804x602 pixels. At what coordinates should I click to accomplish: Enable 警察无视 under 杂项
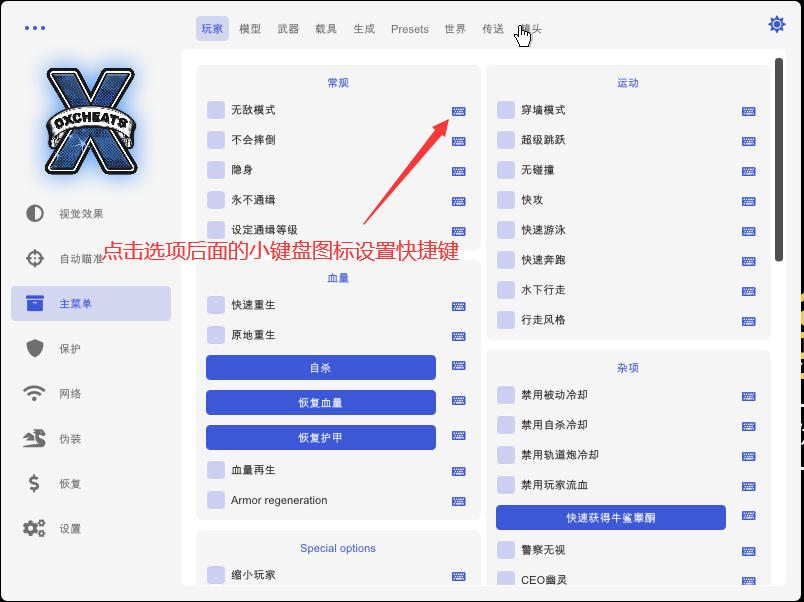[x=505, y=548]
